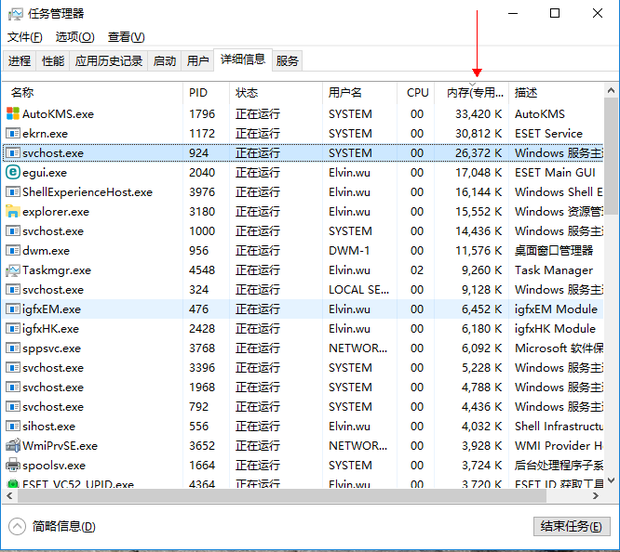The height and width of the screenshot is (552, 620).
Task: Click the DWM-1 user name cell
Action: click(349, 250)
